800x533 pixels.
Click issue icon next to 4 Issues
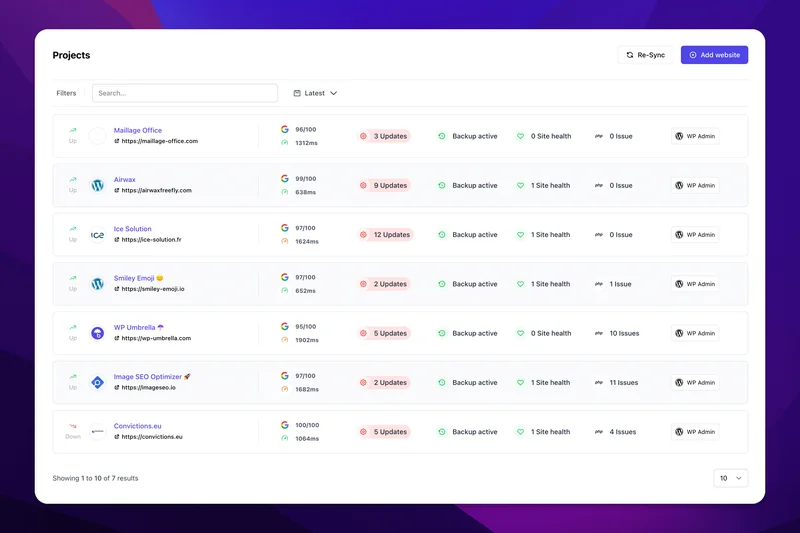pyautogui.click(x=598, y=432)
